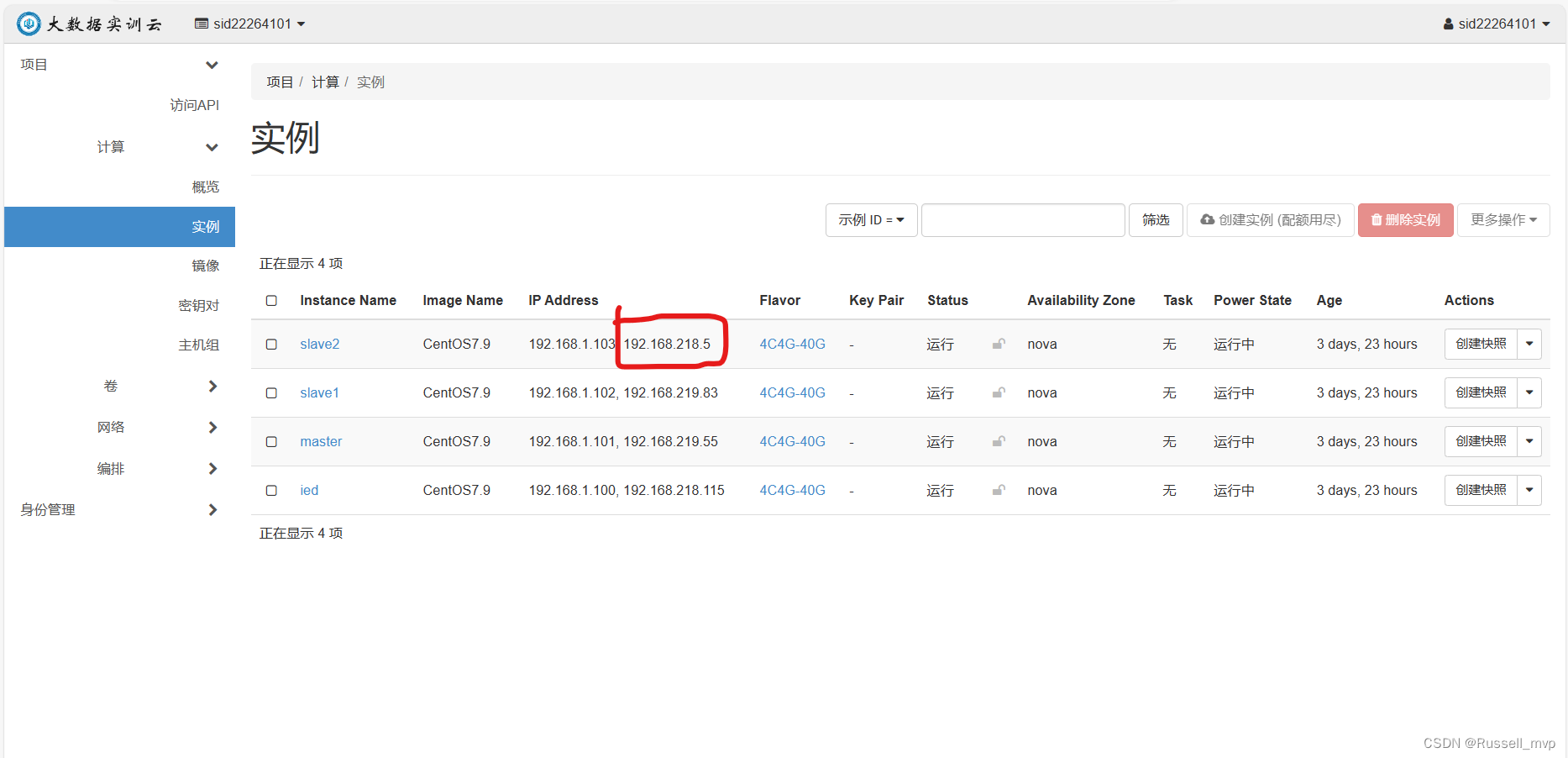
Task: Click 创建快照 for the slave2 instance
Action: click(1481, 344)
